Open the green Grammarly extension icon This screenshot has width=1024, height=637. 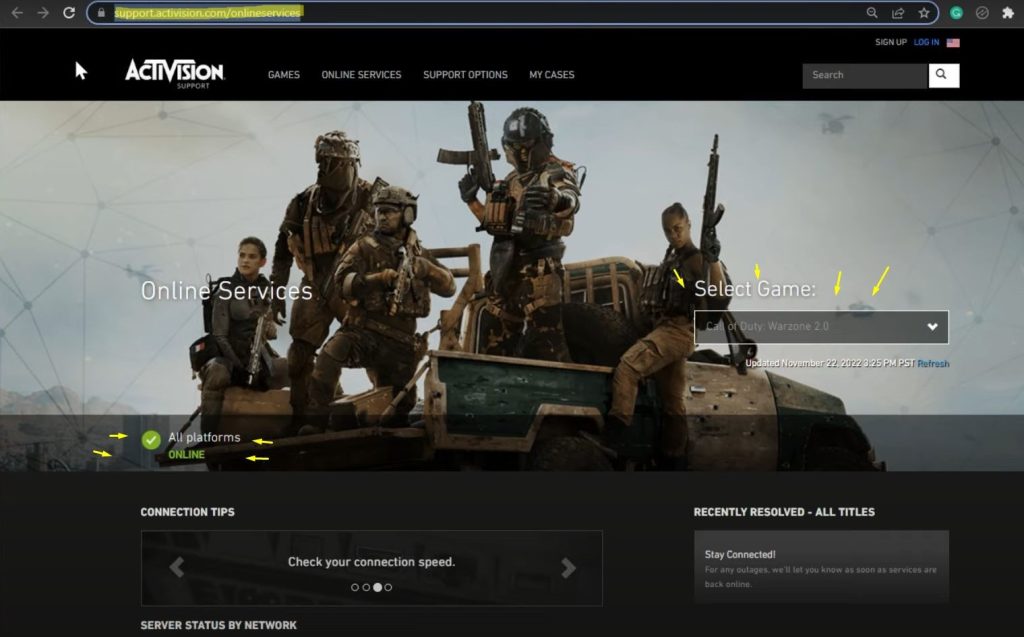956,12
